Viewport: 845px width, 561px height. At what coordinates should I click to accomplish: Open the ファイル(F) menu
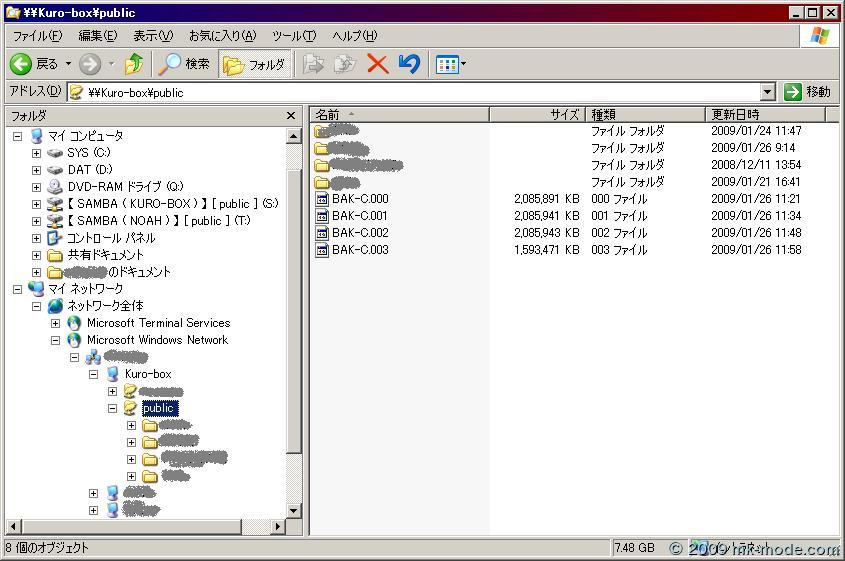pos(37,36)
